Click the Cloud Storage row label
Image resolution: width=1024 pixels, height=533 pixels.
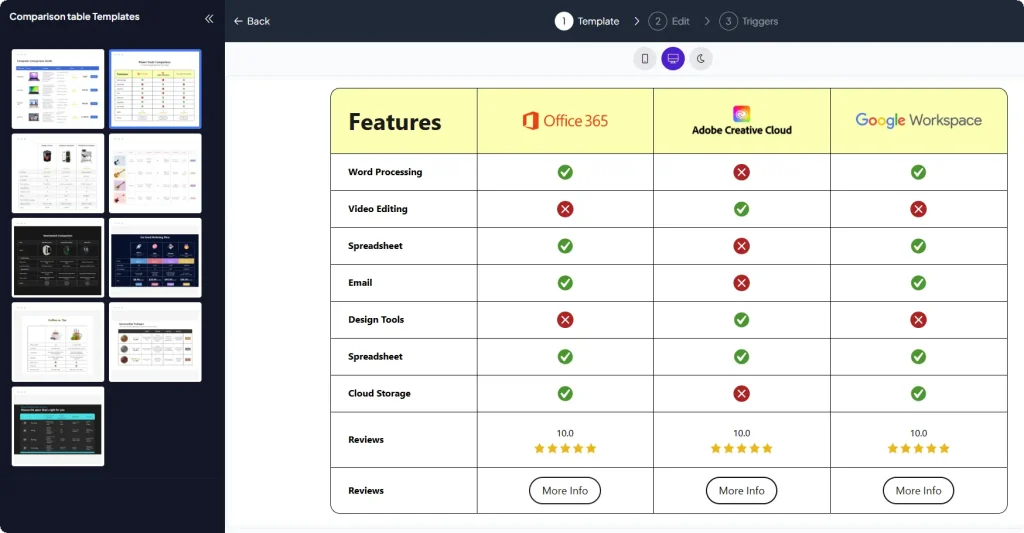coord(379,393)
